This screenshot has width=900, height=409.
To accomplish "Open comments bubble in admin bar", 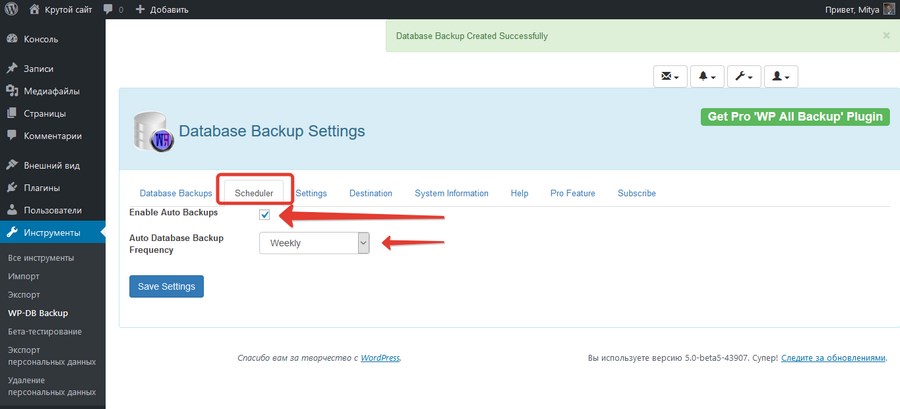I will 113,10.
